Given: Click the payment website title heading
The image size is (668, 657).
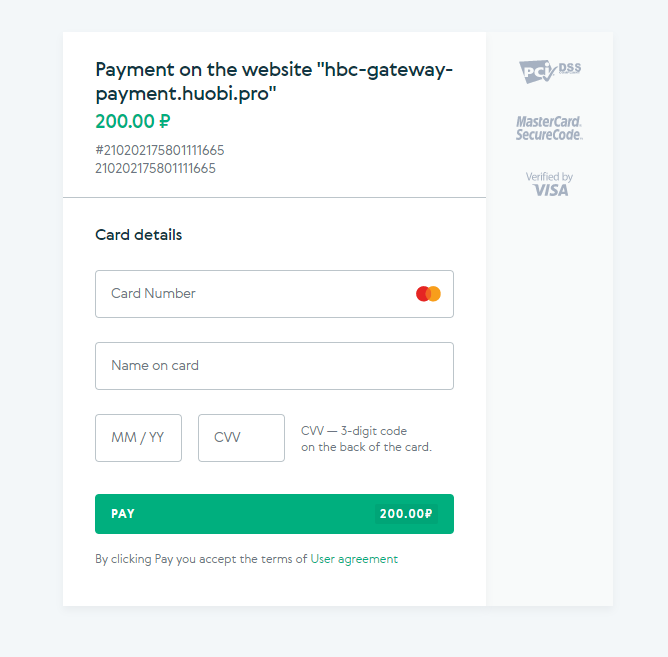Looking at the screenshot, I should tap(274, 81).
